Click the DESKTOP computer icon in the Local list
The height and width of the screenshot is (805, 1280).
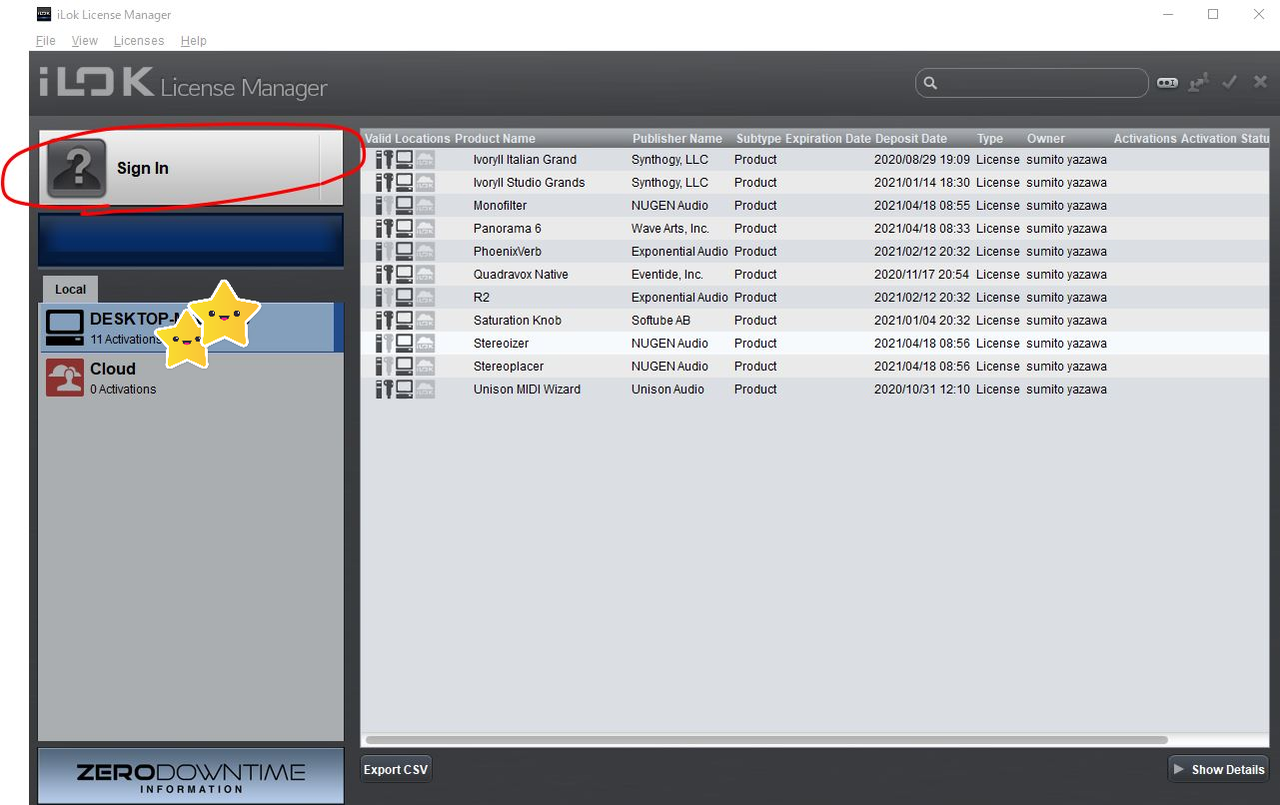point(65,328)
